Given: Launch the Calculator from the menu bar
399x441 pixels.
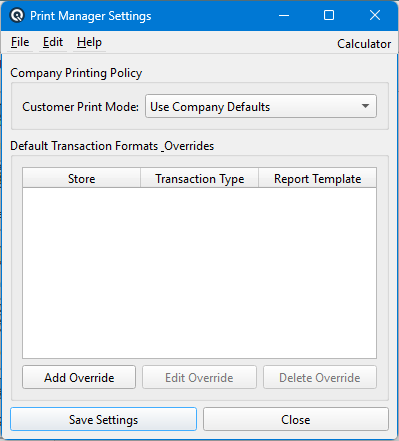Looking at the screenshot, I should pos(364,44).
